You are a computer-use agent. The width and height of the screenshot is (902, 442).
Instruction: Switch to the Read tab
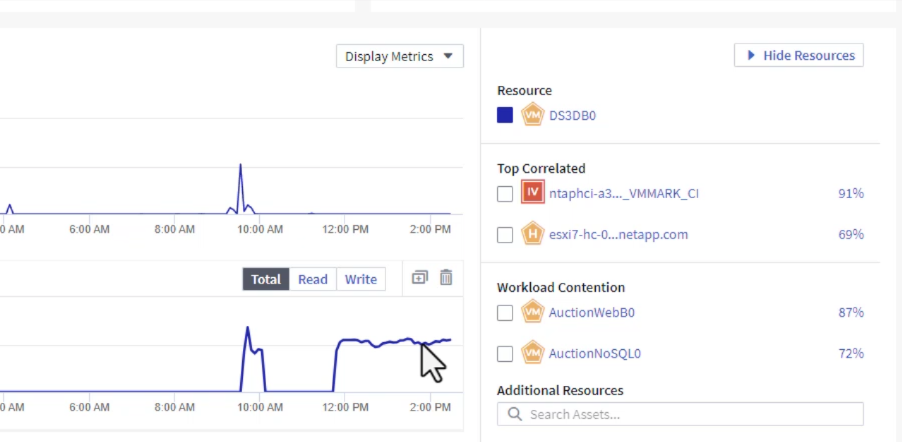pos(312,280)
